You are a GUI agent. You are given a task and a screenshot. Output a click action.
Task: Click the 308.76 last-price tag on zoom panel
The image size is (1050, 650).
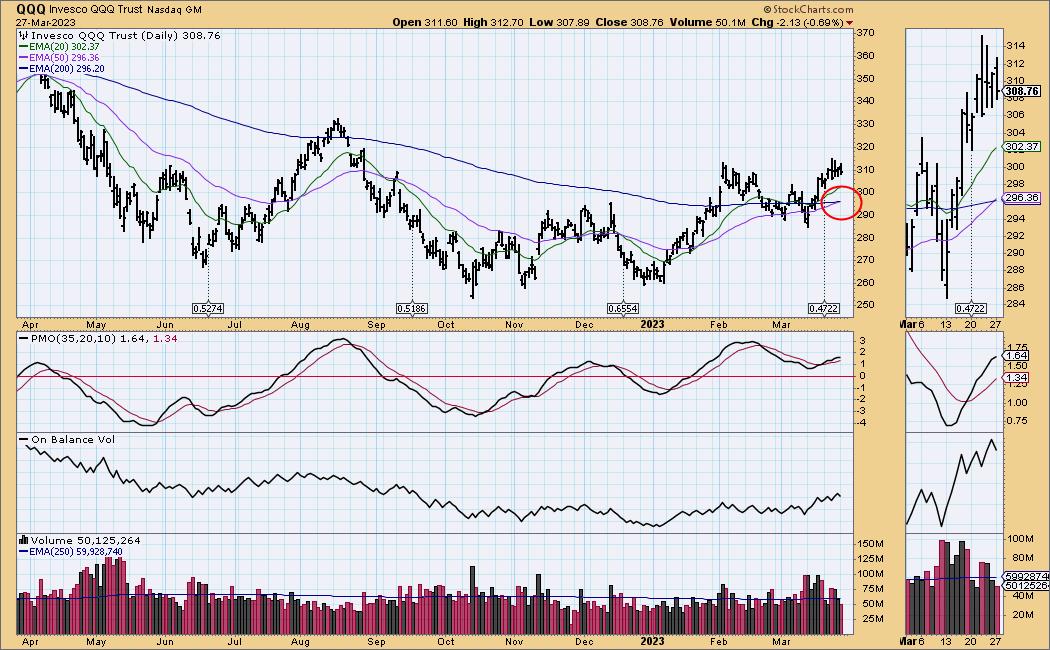coord(1022,91)
